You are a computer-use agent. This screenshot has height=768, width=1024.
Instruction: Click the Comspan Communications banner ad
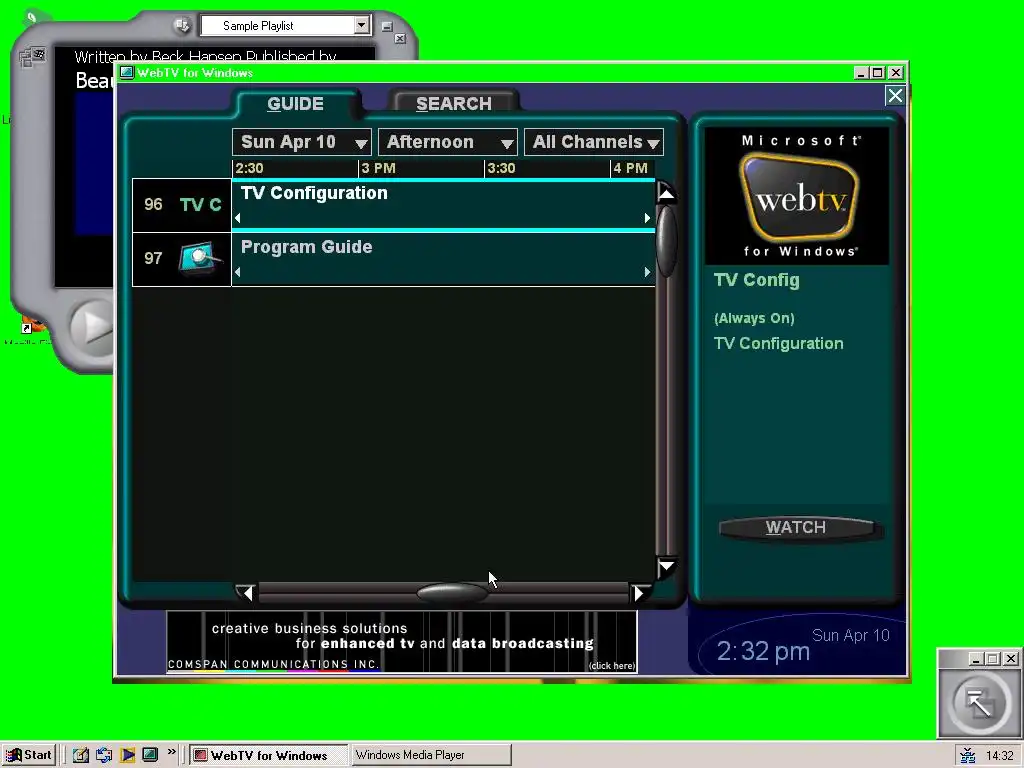402,642
